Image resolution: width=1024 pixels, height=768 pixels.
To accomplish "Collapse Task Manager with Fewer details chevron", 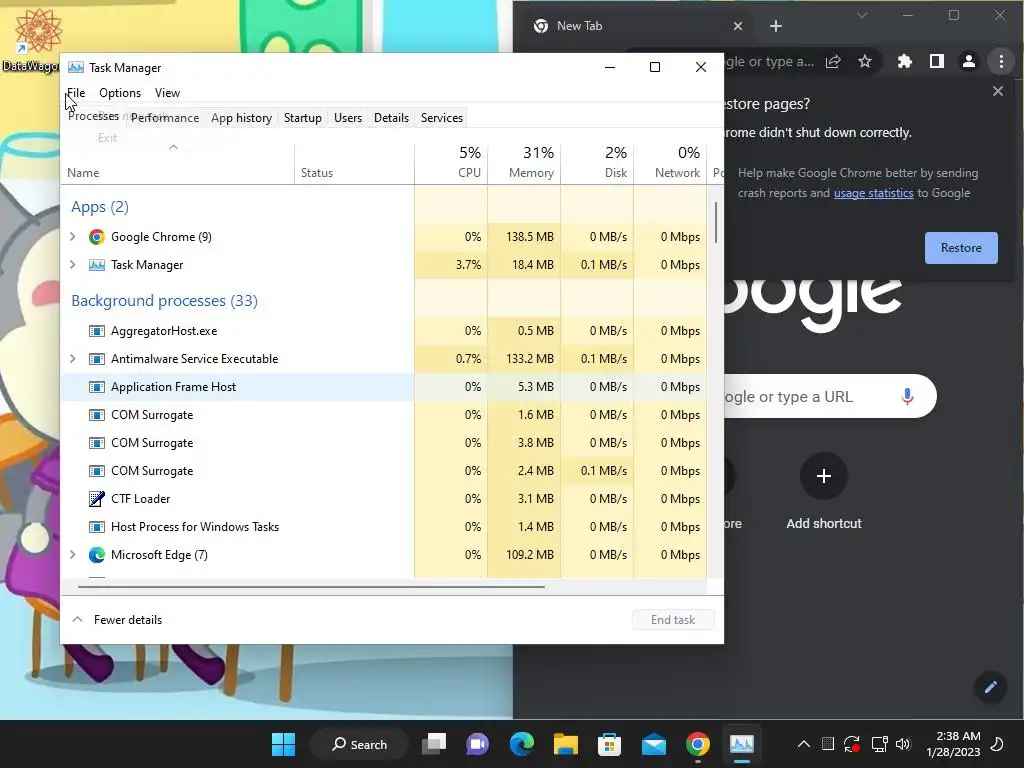I will pos(77,619).
